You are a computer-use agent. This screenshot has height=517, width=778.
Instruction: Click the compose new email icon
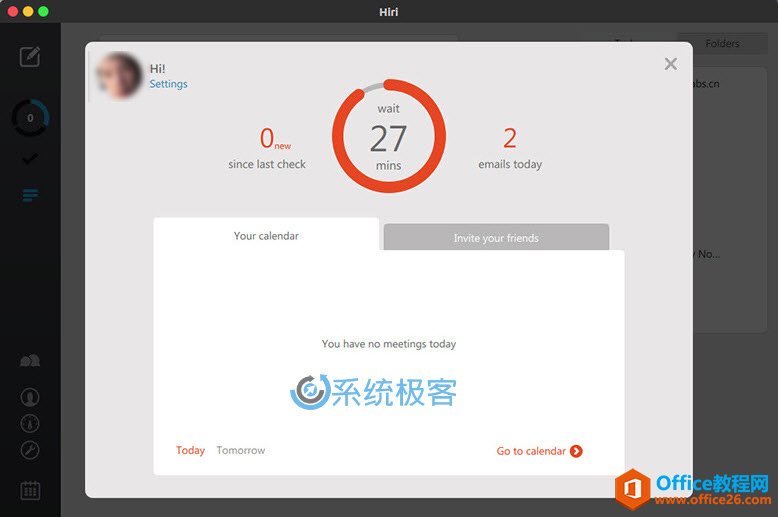[30, 57]
